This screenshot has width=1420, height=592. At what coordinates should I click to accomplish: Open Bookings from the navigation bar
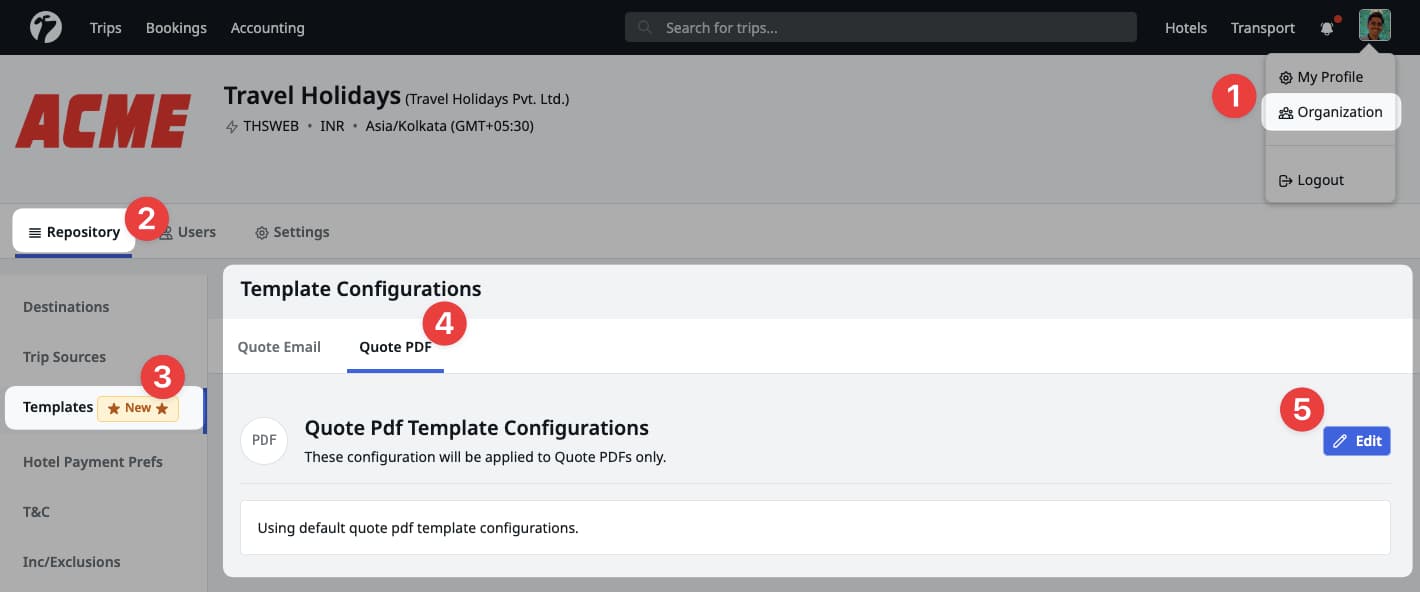[x=176, y=28]
